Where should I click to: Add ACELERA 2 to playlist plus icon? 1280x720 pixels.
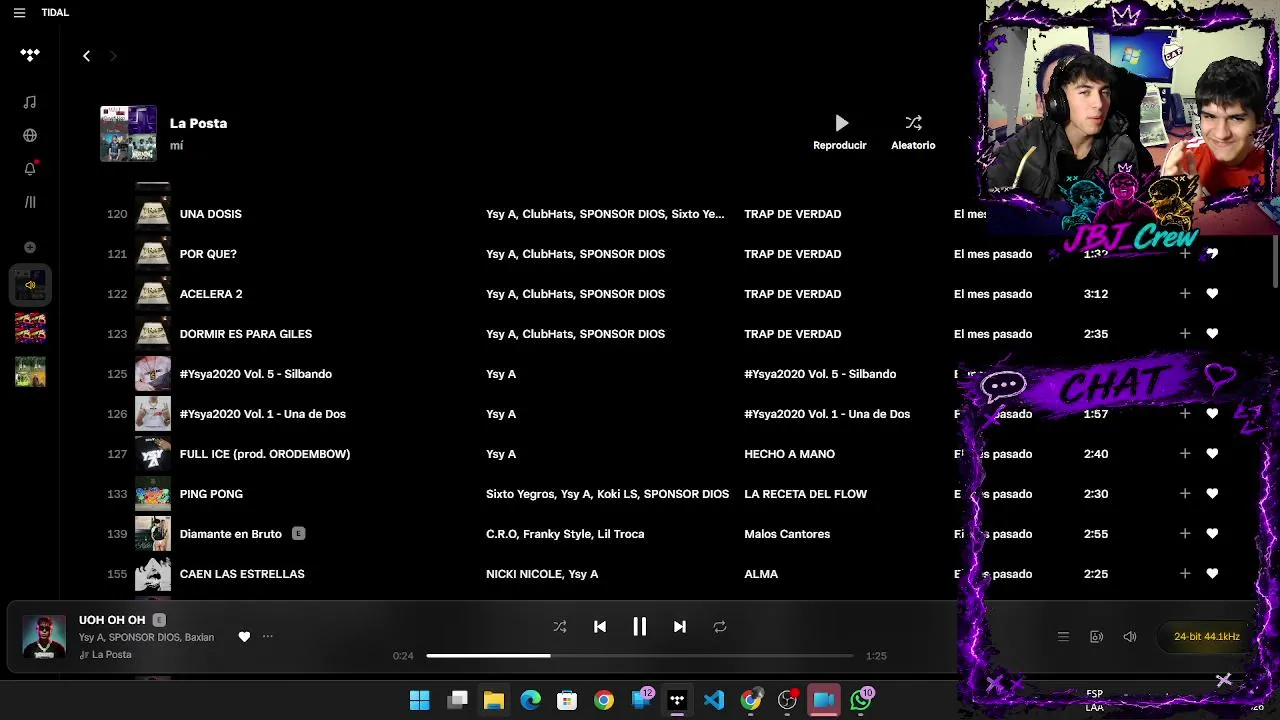(1185, 294)
